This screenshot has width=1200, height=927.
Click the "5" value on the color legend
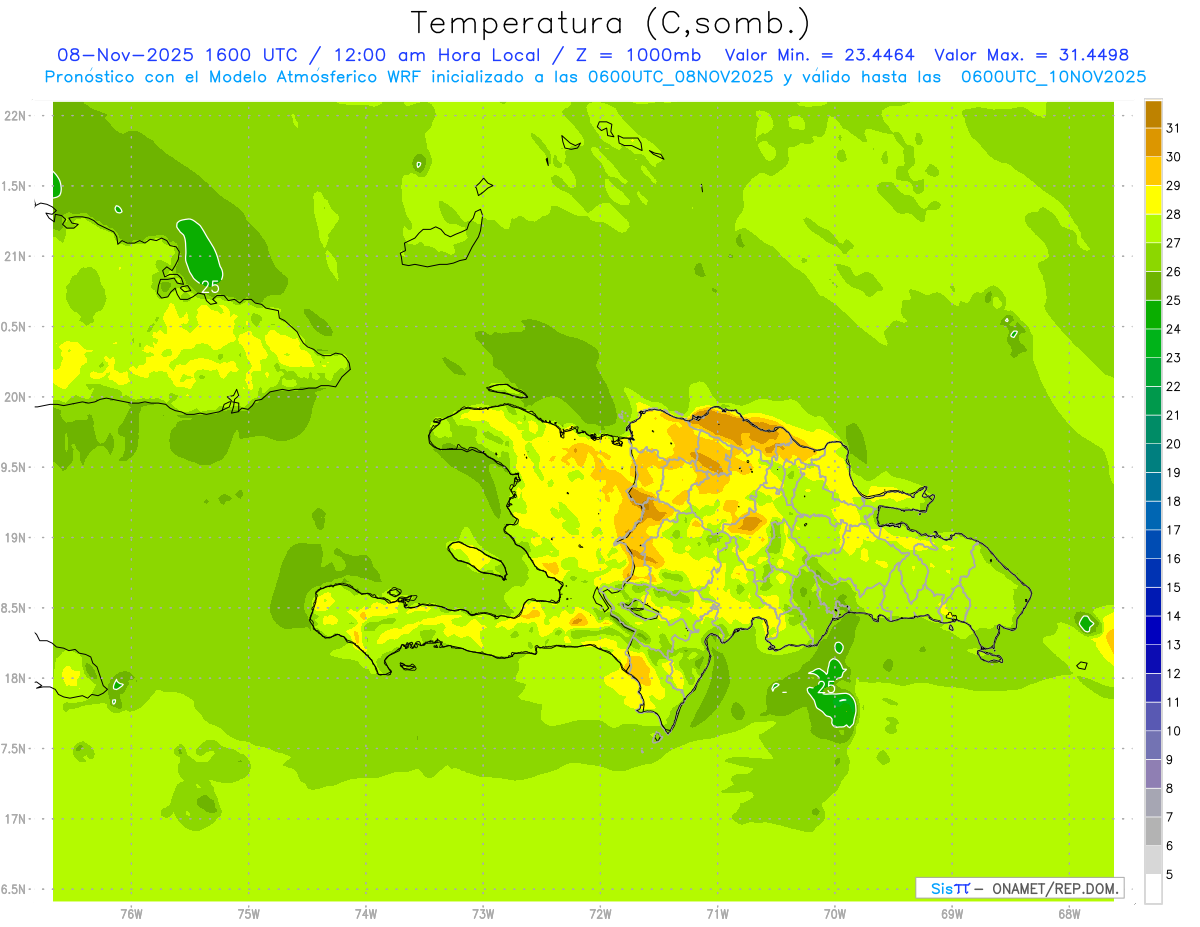[x=1169, y=875]
